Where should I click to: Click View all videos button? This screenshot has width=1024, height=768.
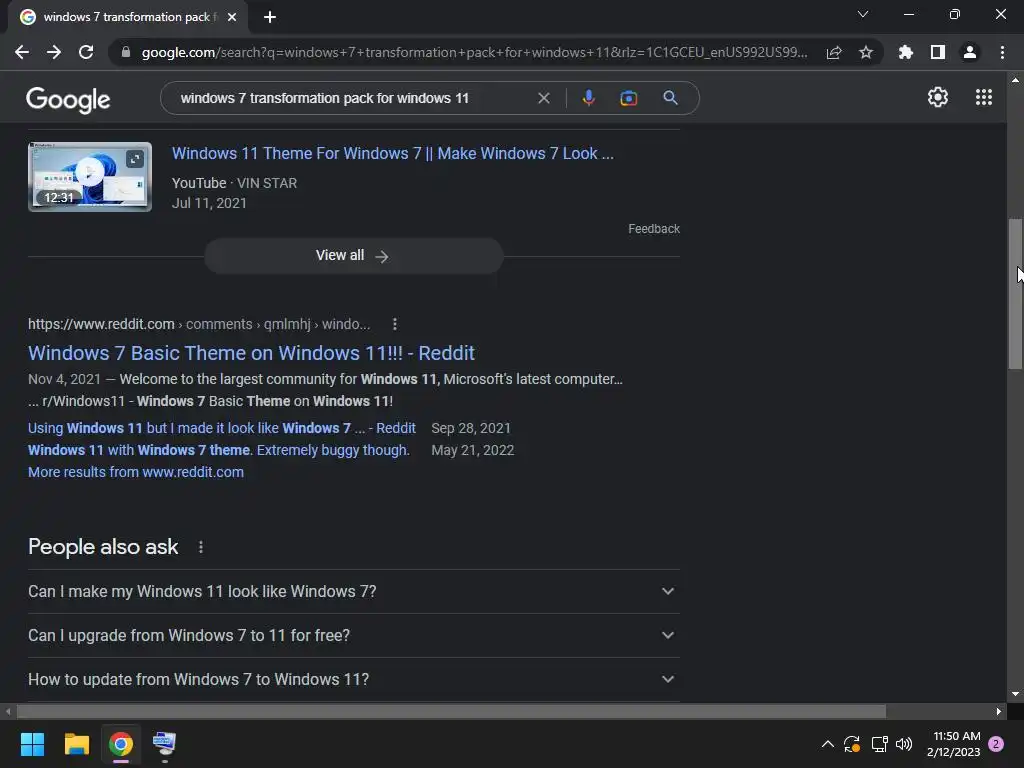[x=353, y=255]
